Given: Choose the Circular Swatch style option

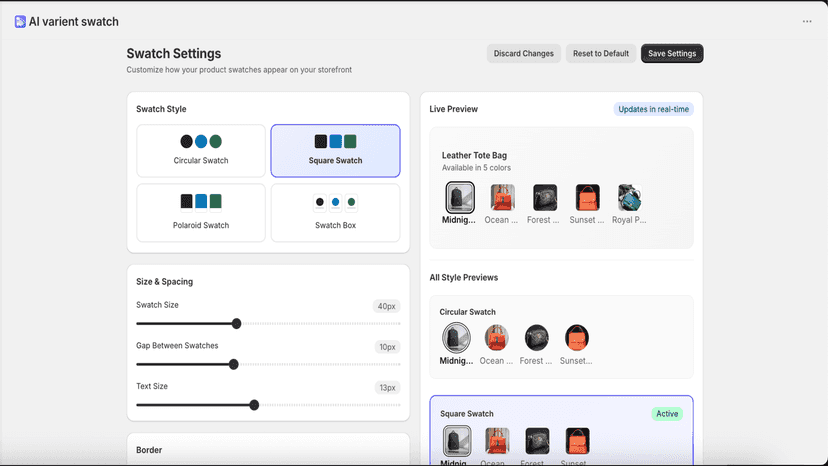Looking at the screenshot, I should (x=201, y=151).
